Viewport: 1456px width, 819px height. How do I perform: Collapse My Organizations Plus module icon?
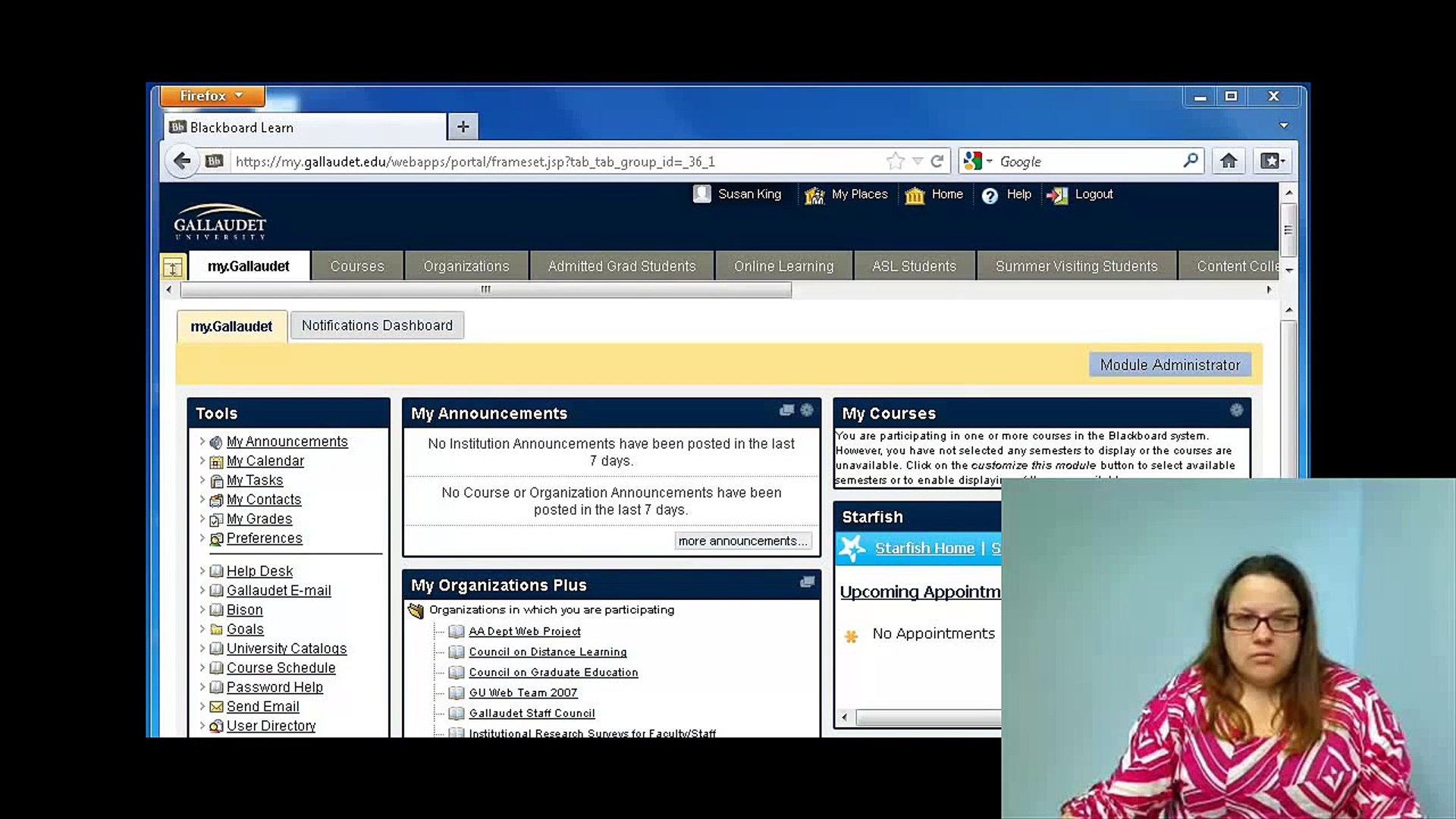click(x=807, y=582)
